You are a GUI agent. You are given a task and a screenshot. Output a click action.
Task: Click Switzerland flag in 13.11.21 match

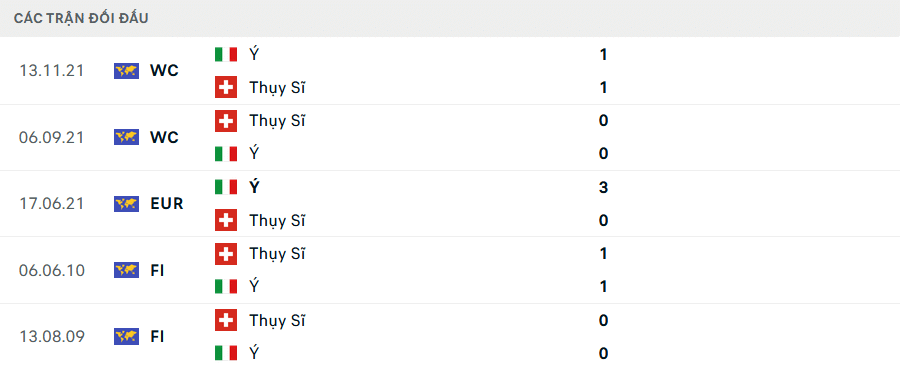pyautogui.click(x=226, y=87)
